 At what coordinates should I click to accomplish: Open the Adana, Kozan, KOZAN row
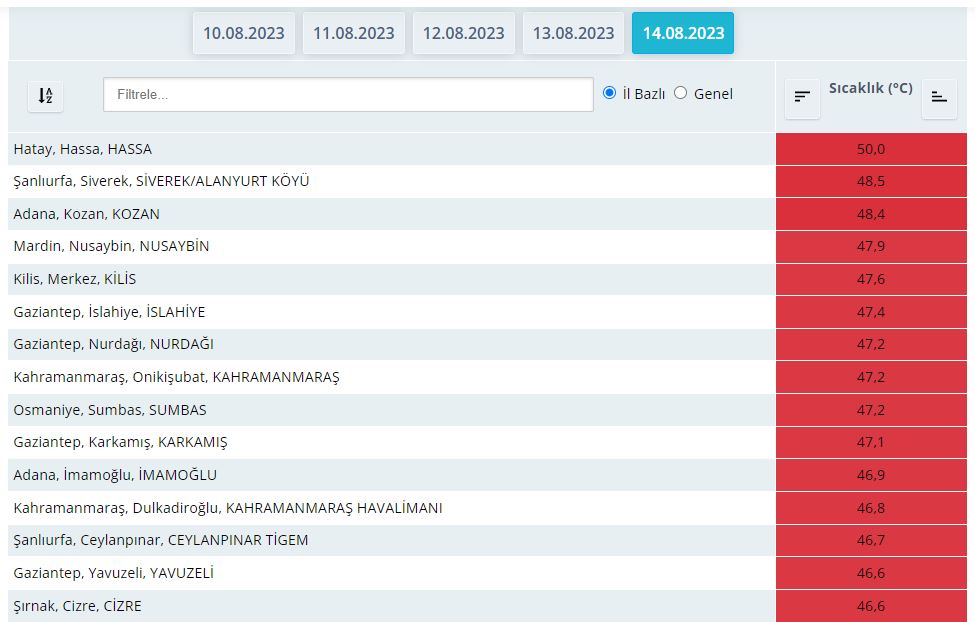point(87,214)
